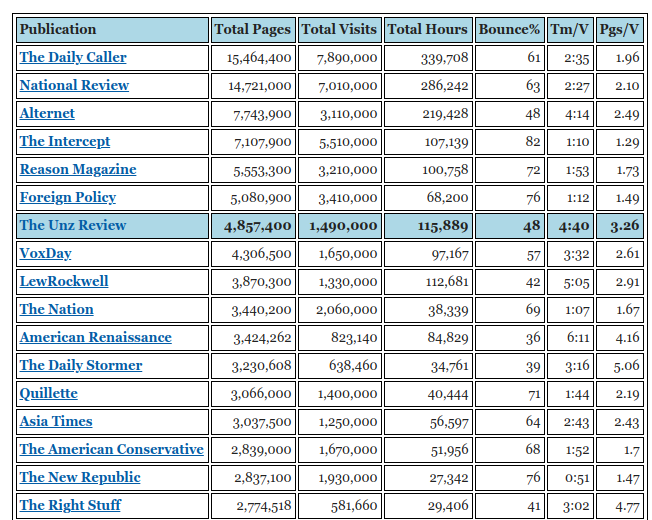This screenshot has height=520, width=652.
Task: Select the 3,037,500 pages cell
Action: click(x=253, y=421)
